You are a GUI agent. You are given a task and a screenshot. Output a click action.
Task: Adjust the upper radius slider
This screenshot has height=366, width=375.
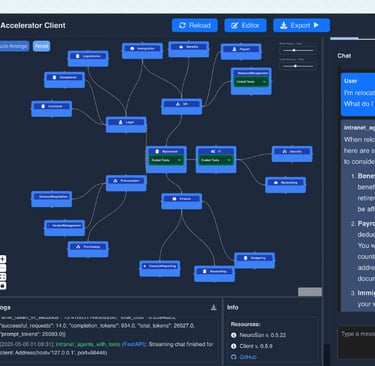298,50
